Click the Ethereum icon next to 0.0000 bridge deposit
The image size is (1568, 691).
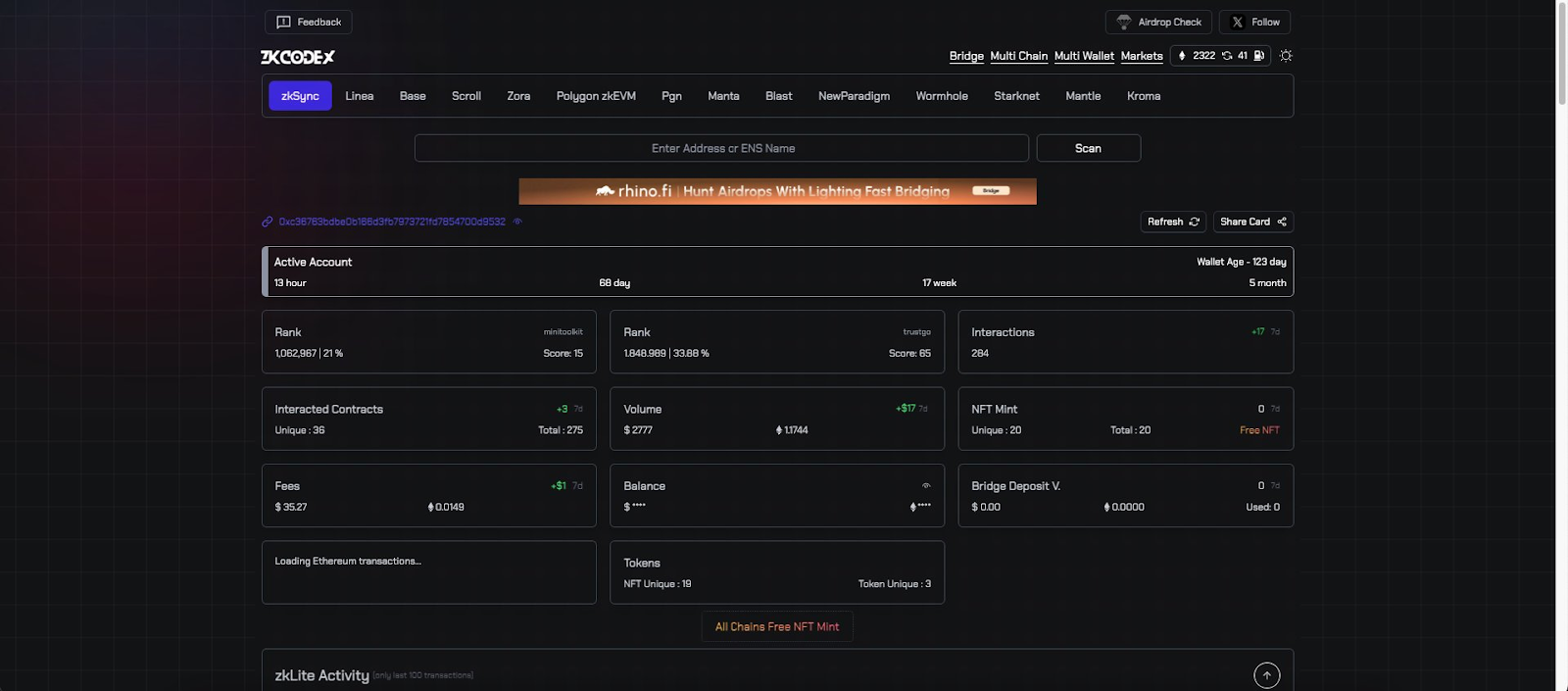[x=1107, y=507]
